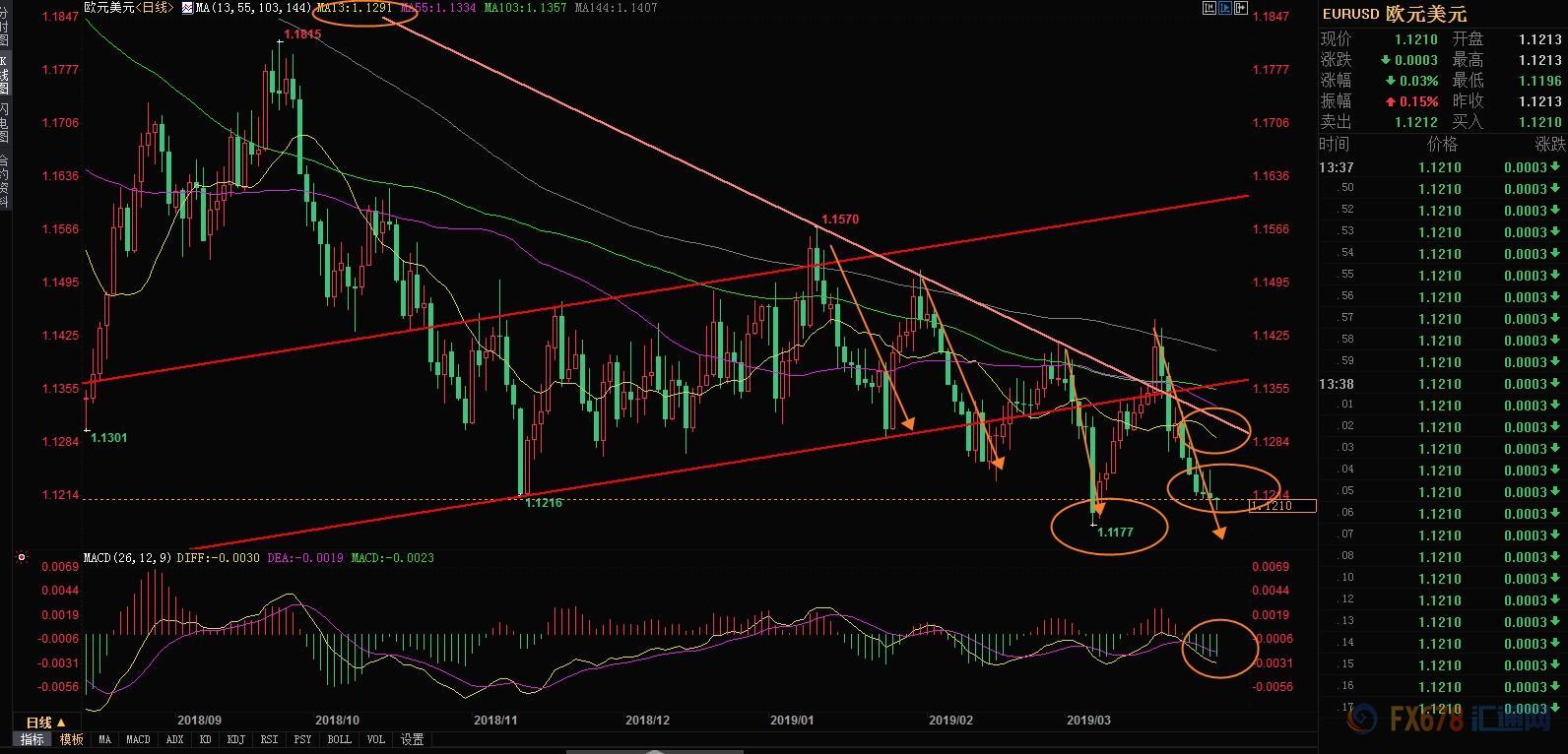1568x754 pixels.
Task: Select the BOLL indicator button
Action: [x=339, y=739]
